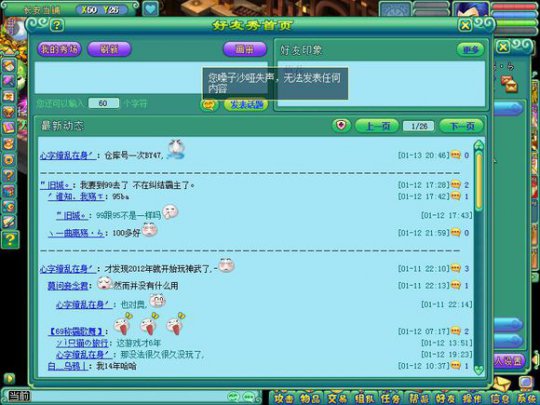Click the heart icon beside the coordinates bar
The width and height of the screenshot is (540, 405).
(150, 9)
